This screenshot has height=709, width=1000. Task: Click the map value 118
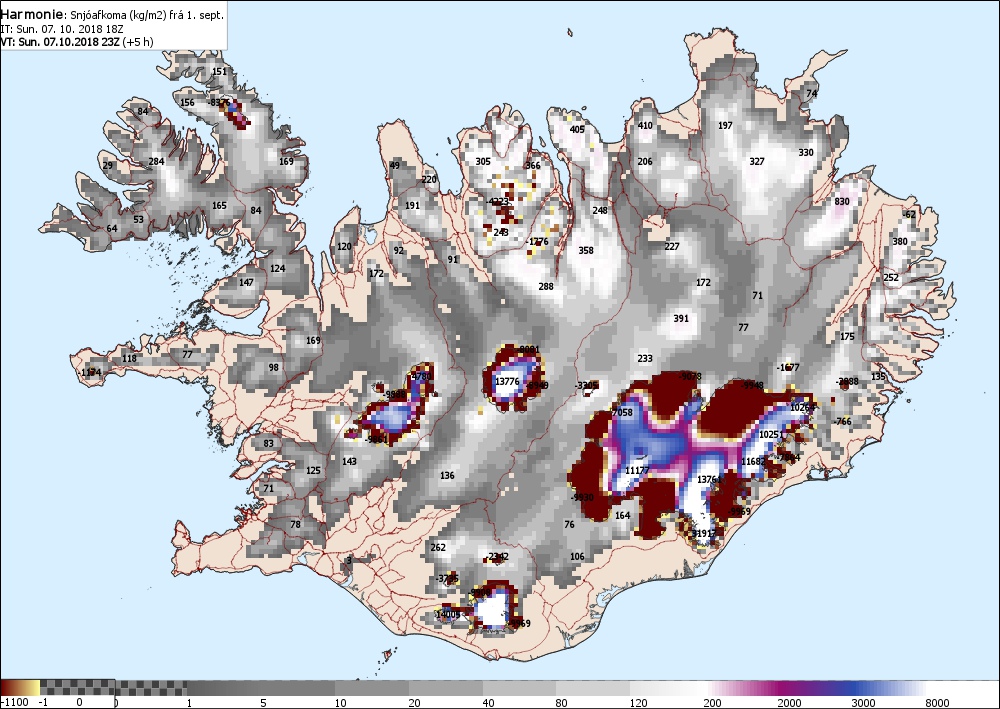click(129, 358)
